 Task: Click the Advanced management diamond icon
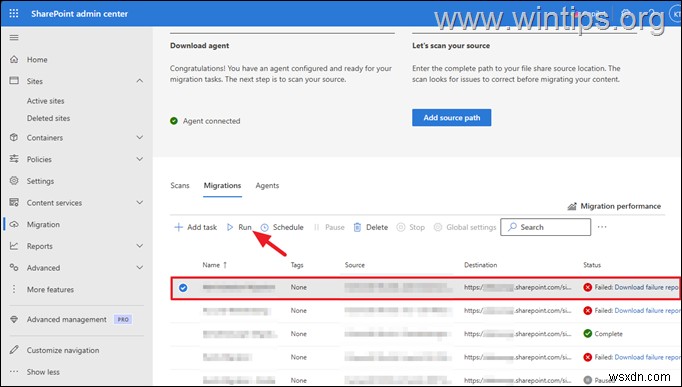coord(14,319)
